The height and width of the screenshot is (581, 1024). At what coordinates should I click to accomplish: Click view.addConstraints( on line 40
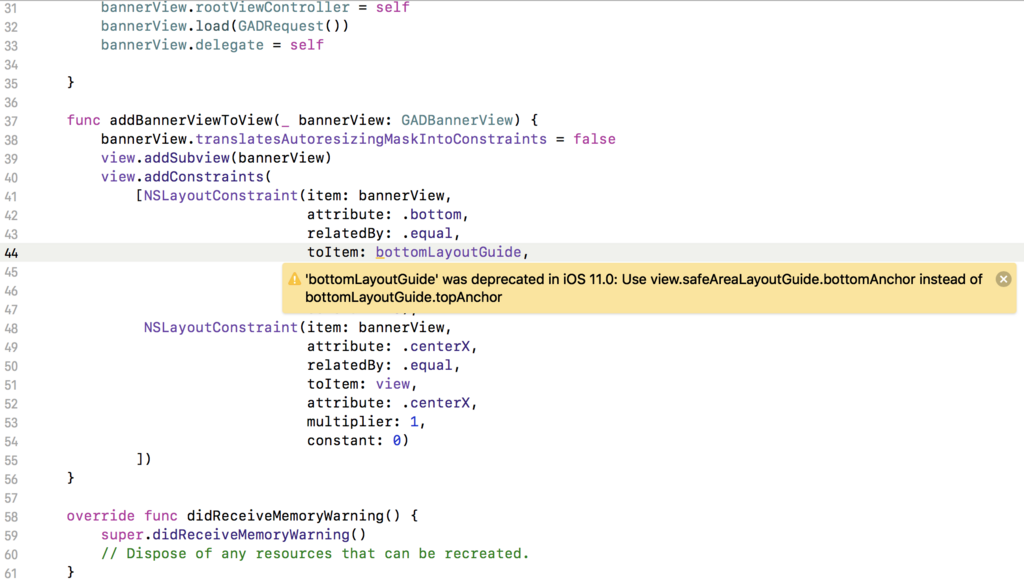click(x=186, y=177)
